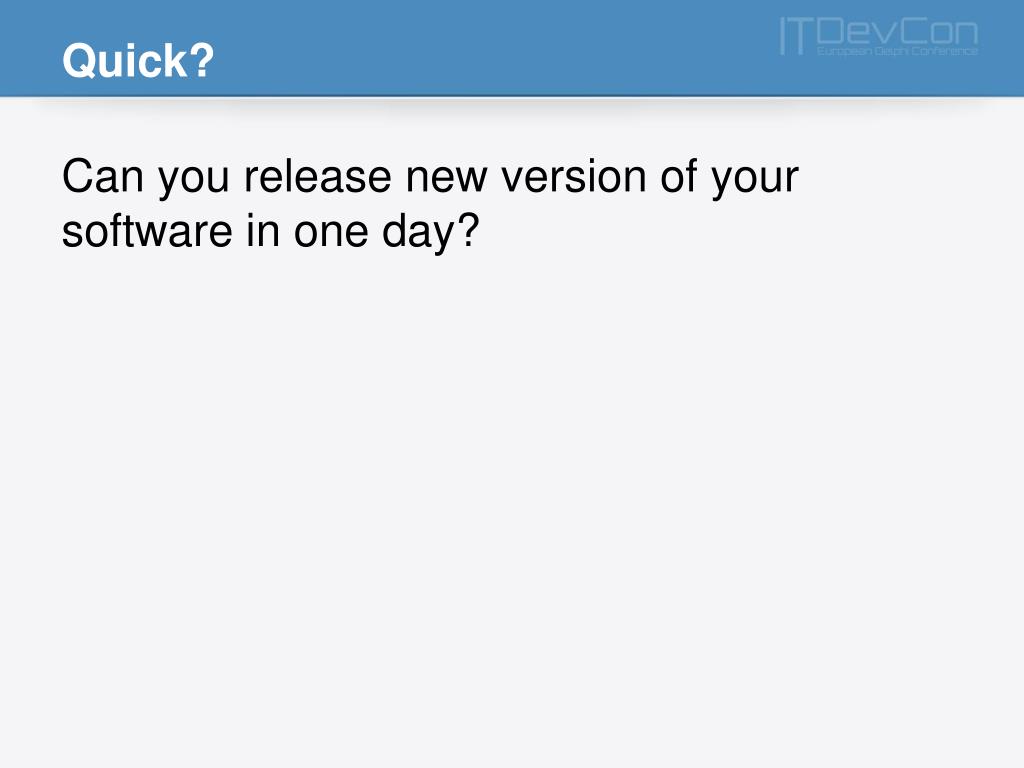Click the word "release" in body text
This screenshot has width=1024, height=768.
[317, 177]
